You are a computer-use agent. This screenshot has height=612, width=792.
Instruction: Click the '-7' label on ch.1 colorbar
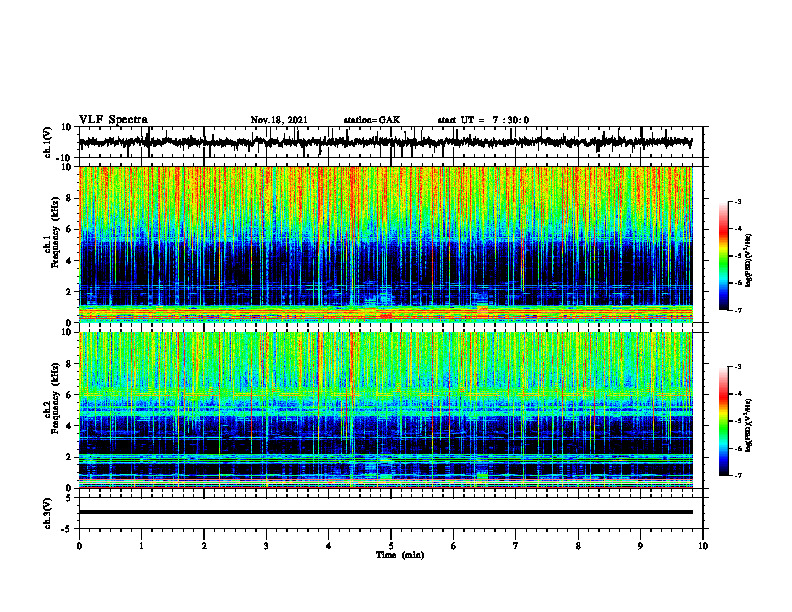(x=738, y=310)
